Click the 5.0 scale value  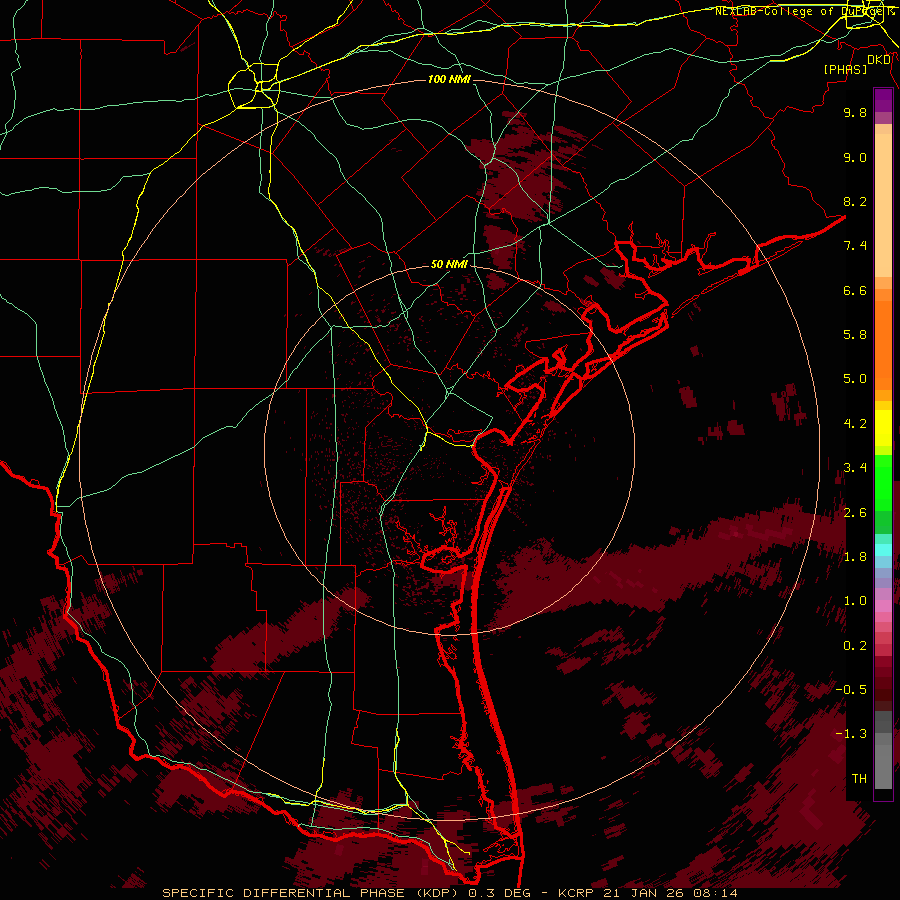(855, 379)
